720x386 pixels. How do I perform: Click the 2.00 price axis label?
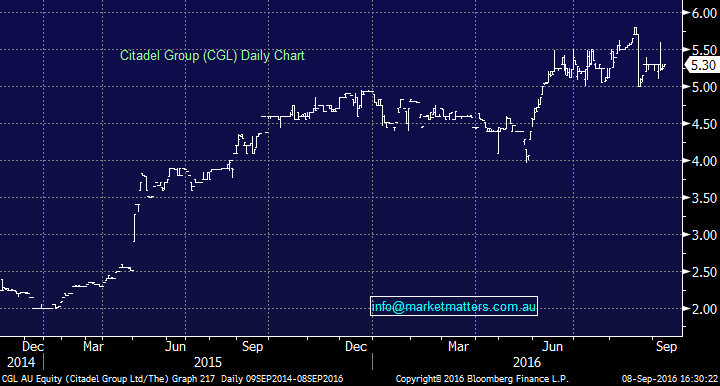(705, 309)
